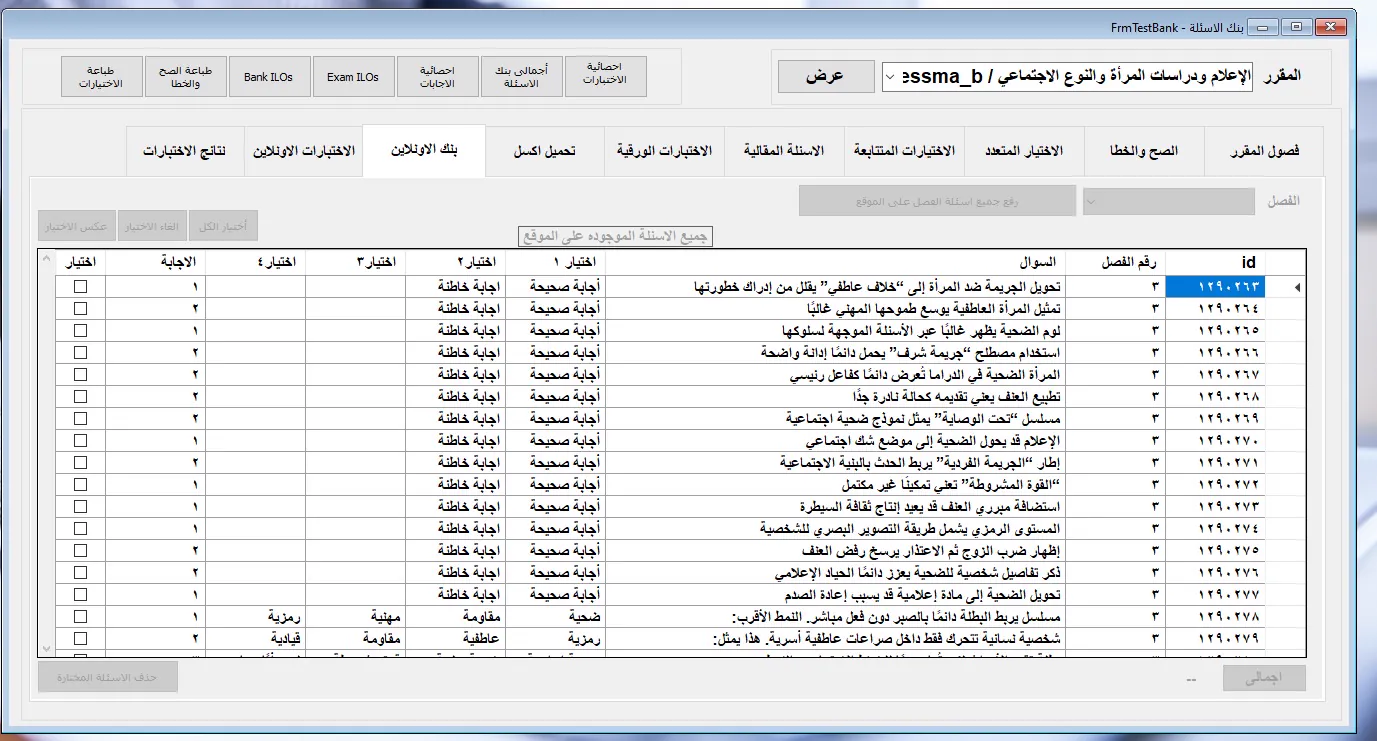This screenshot has width=1377, height=741.
Task: Click طباعة الصح والخطا button
Action: [185, 76]
